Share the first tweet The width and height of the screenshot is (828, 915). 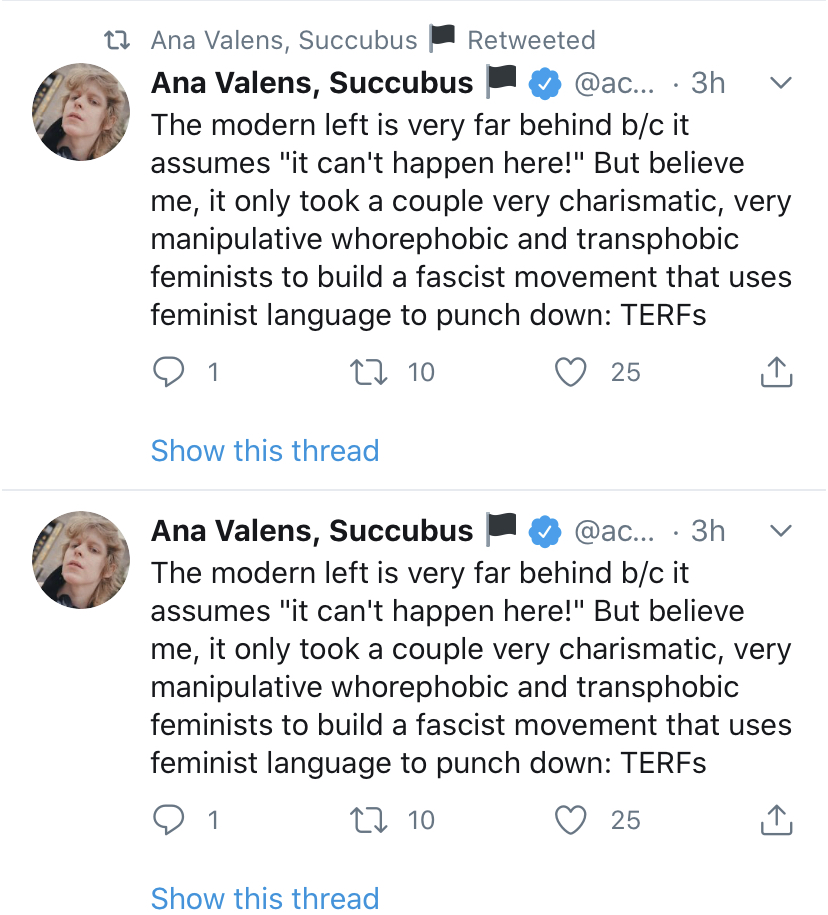776,372
